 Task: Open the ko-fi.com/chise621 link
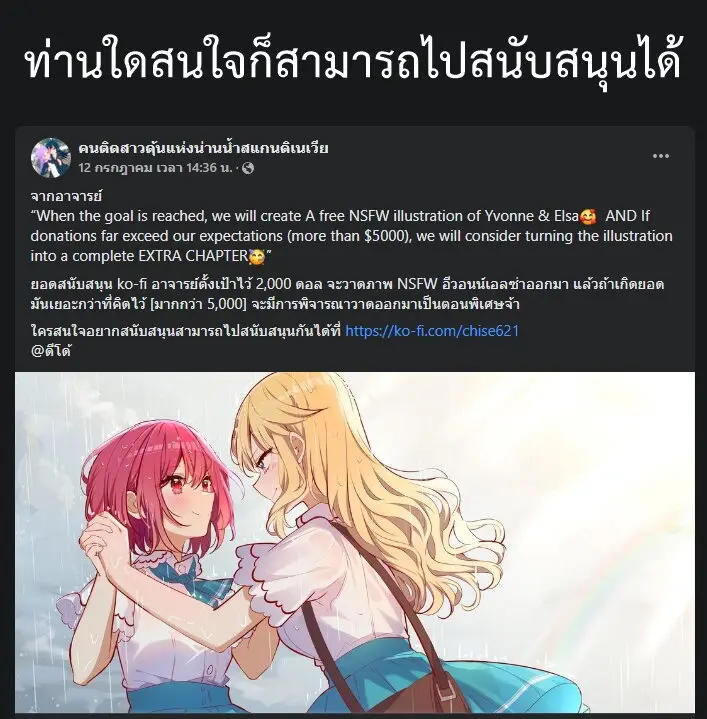(432, 331)
